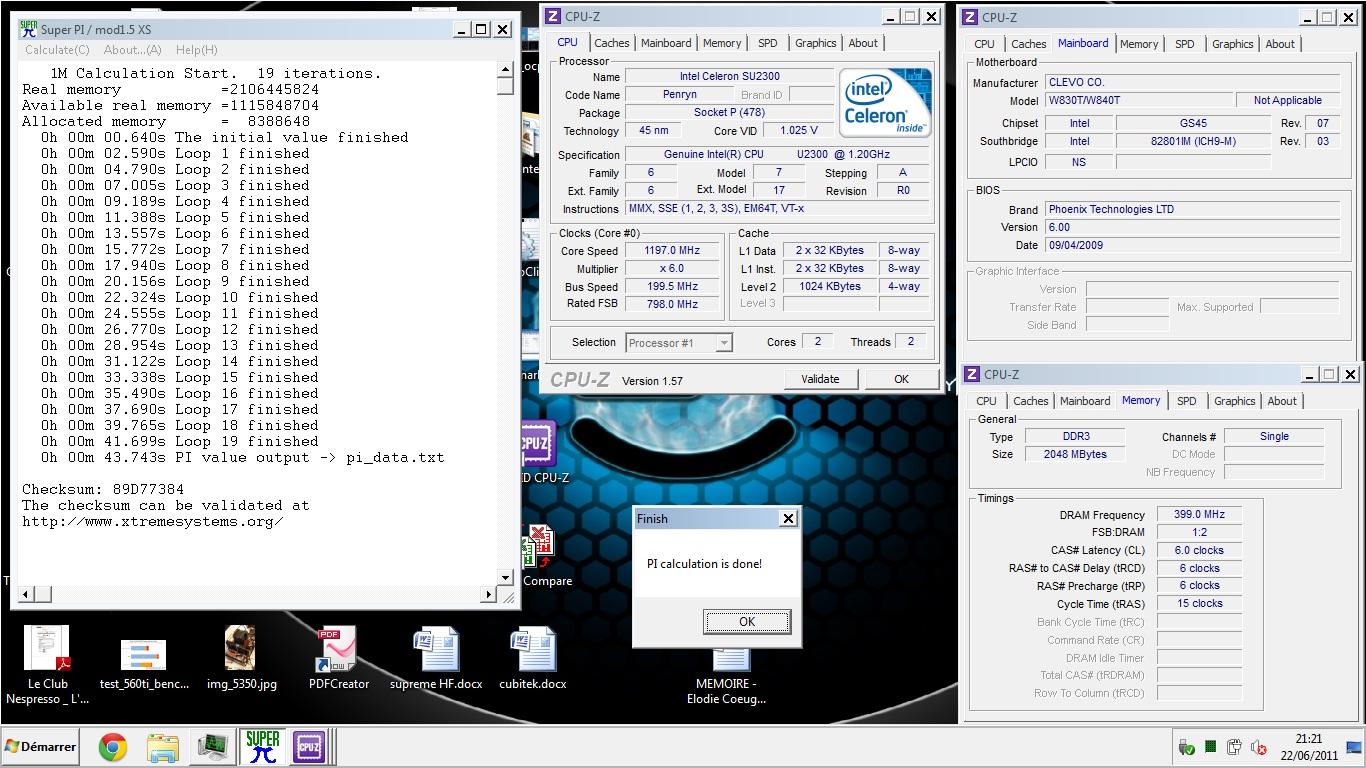The image size is (1366, 768).
Task: Click Intel Celeron inside logo in CPU-Z
Action: (885, 103)
